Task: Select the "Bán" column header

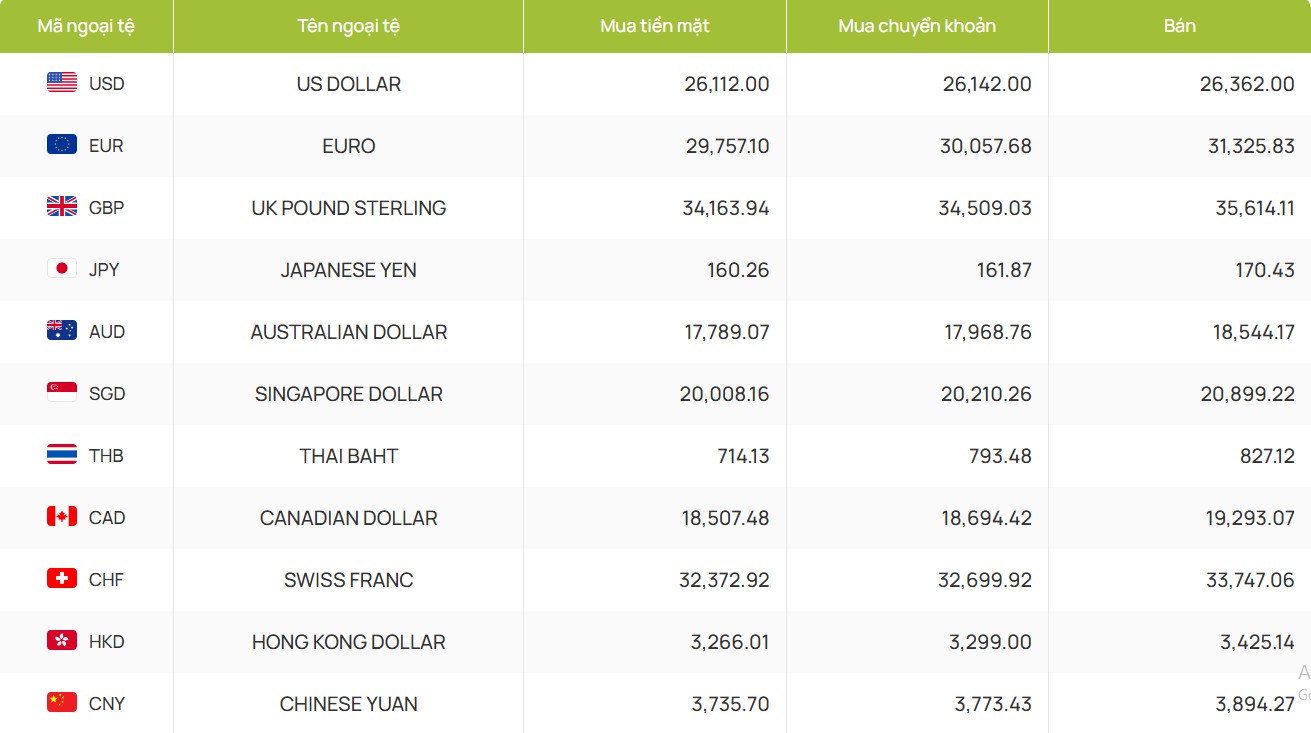Action: pos(1180,26)
